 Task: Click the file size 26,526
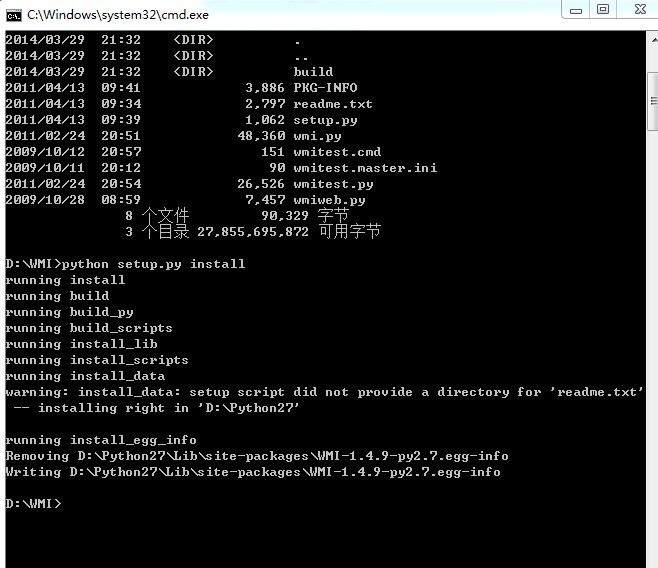[261, 184]
